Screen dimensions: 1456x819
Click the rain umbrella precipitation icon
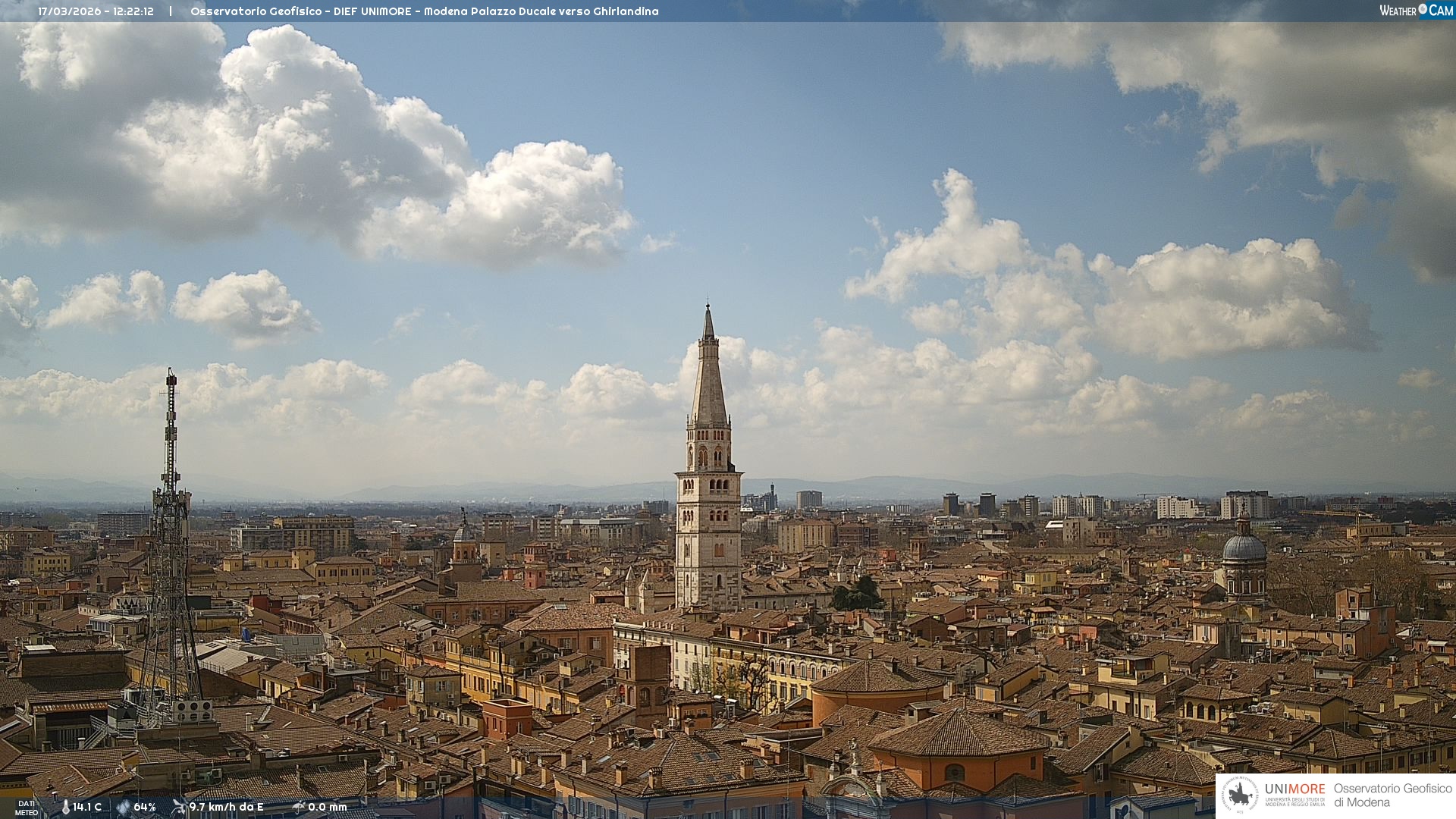(298, 807)
